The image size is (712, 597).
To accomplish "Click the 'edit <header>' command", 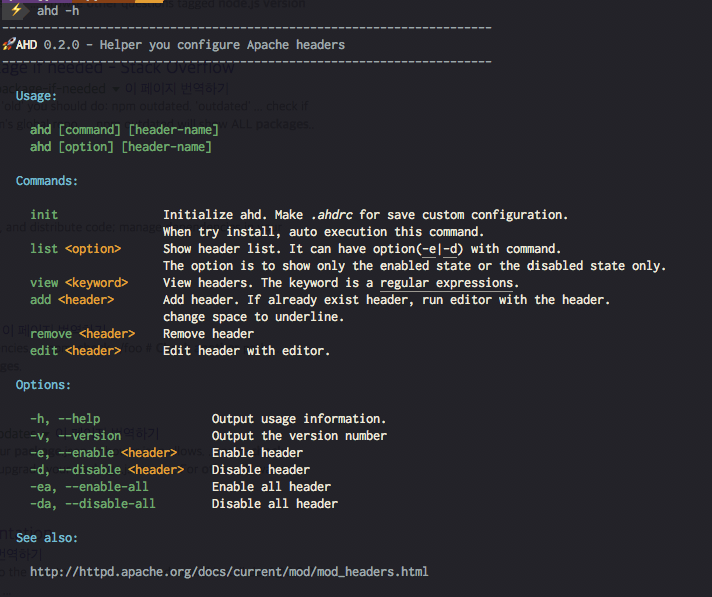I will (76, 351).
